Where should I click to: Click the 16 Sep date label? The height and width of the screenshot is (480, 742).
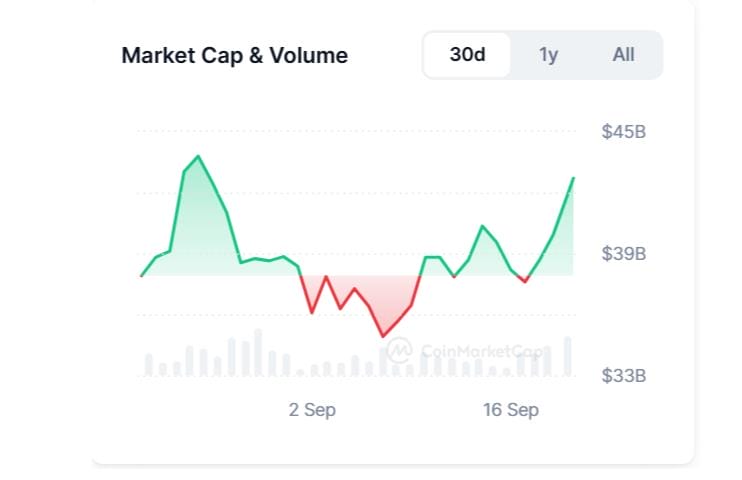click(x=511, y=410)
